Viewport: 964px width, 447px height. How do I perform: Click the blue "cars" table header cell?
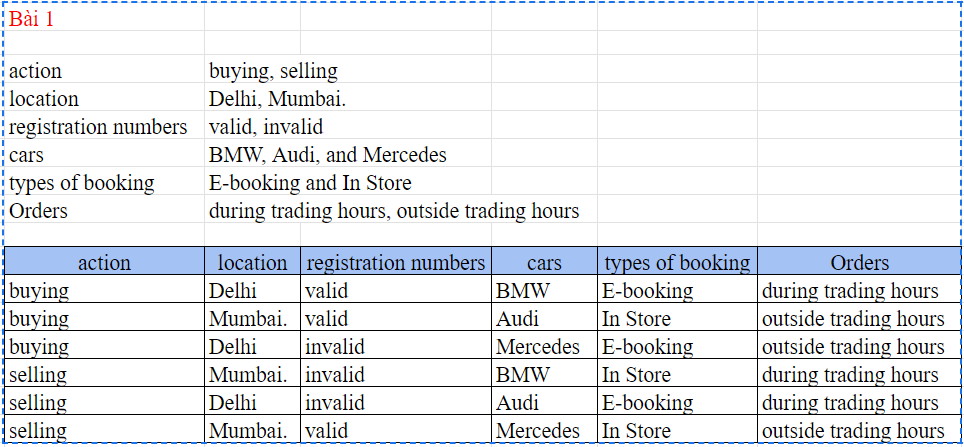click(544, 262)
